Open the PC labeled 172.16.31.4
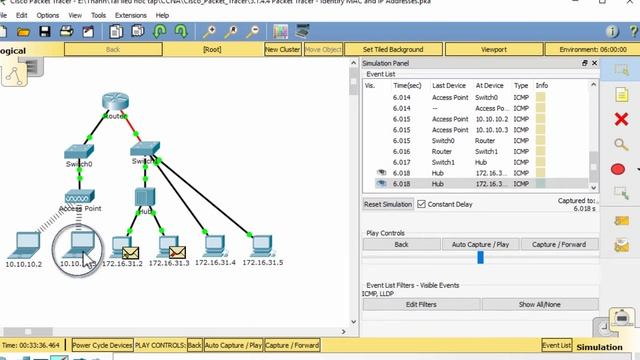The height and width of the screenshot is (360, 640). [215, 246]
